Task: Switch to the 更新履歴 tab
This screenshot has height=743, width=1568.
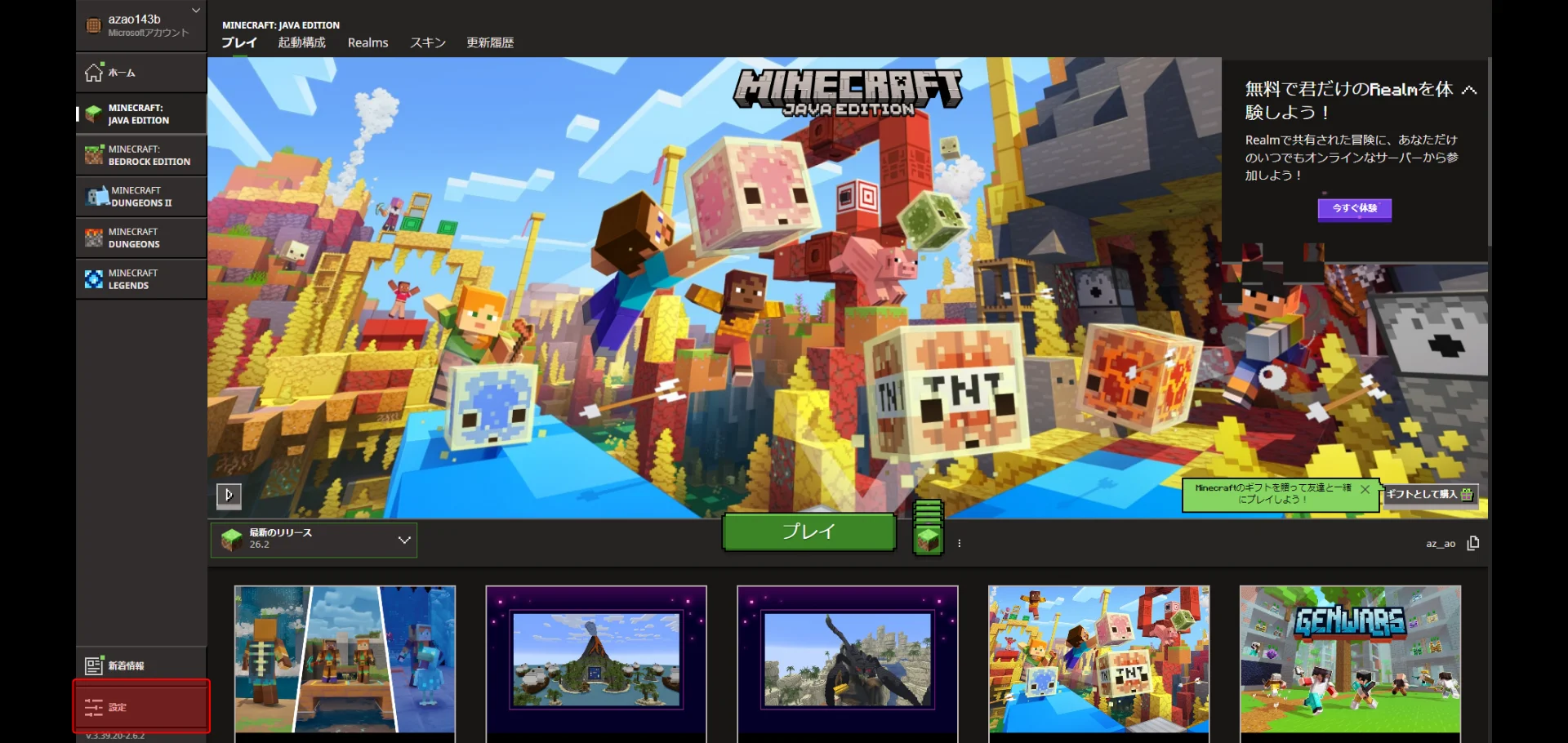Action: click(490, 42)
